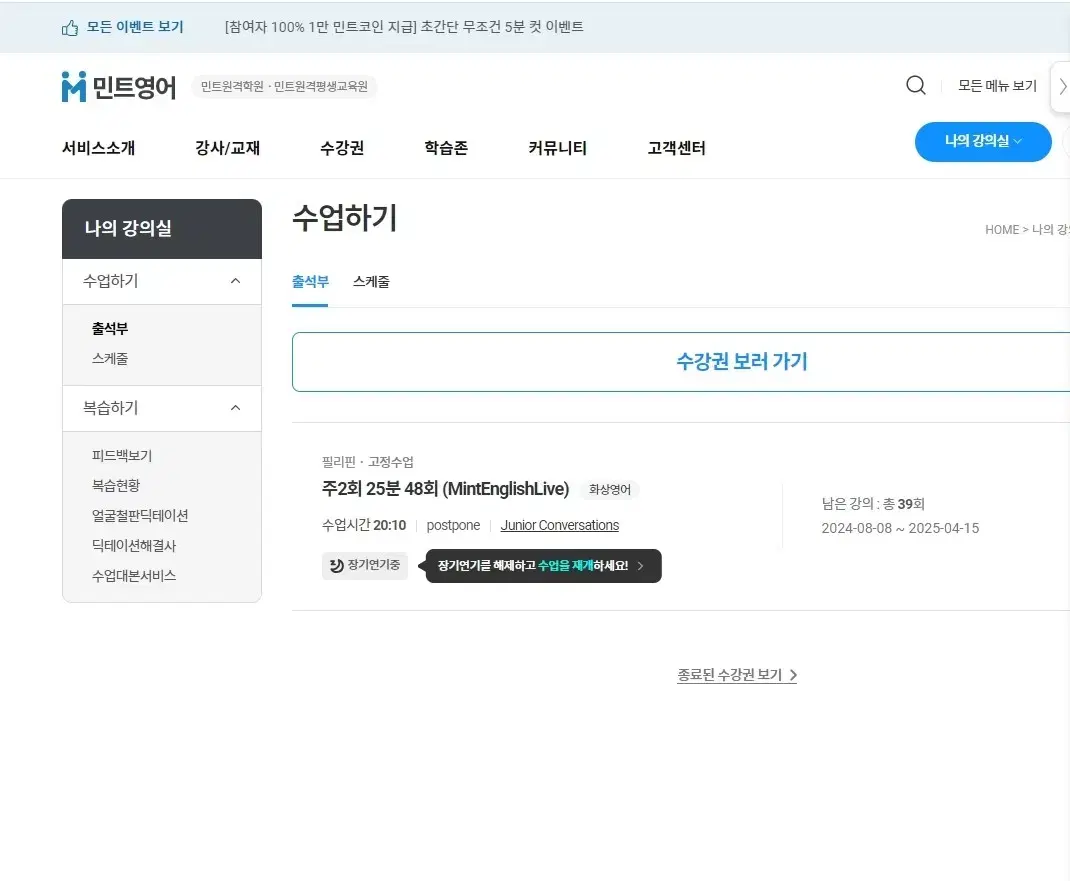
Task: Open 복습현황 in the sidebar
Action: tap(116, 486)
